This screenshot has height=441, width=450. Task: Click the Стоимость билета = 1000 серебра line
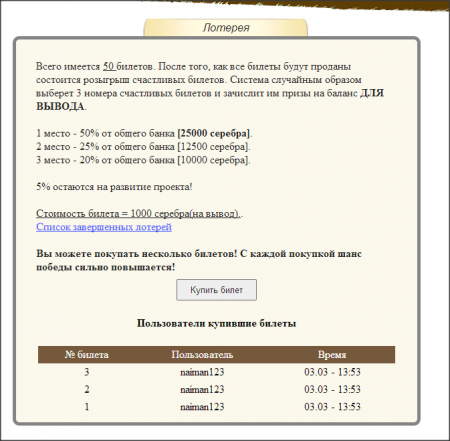click(138, 213)
